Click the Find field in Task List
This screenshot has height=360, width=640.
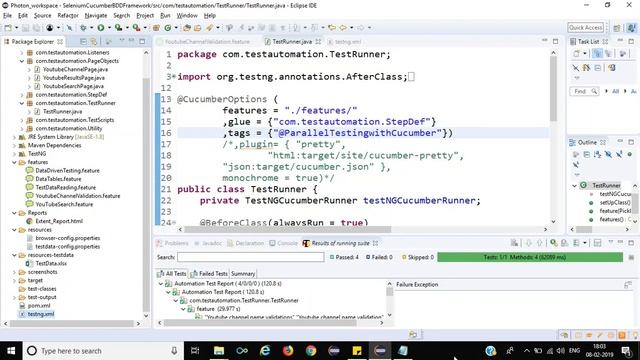point(584,91)
